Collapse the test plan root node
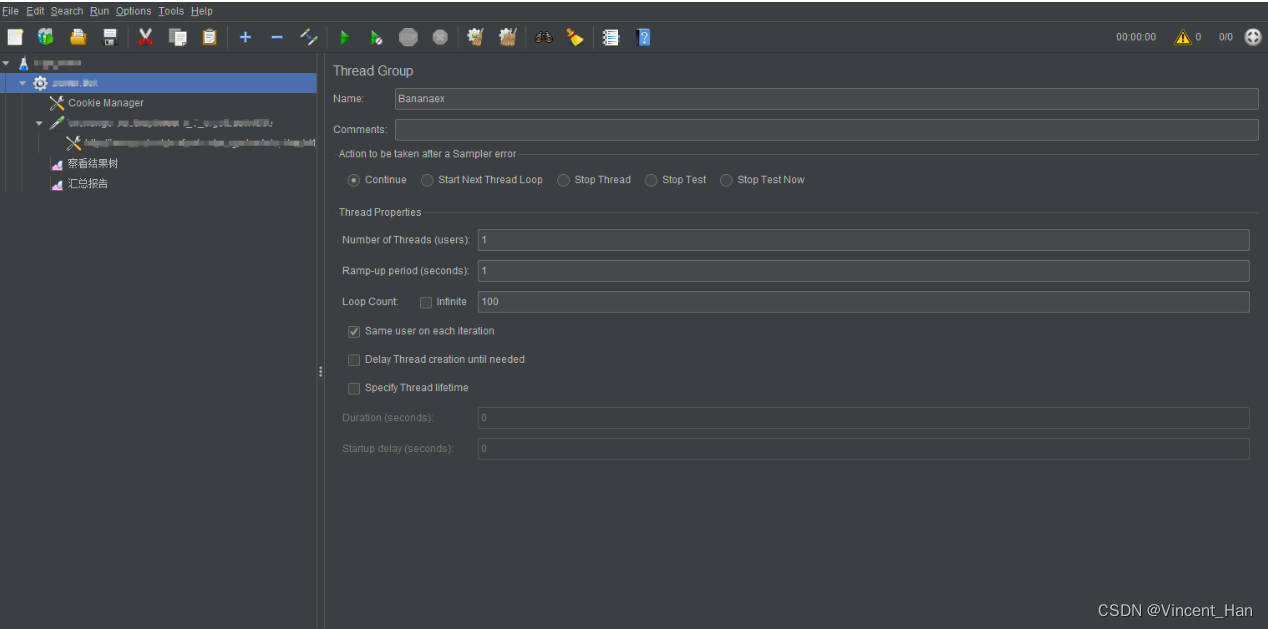The width and height of the screenshot is (1268, 629). click(x=8, y=62)
